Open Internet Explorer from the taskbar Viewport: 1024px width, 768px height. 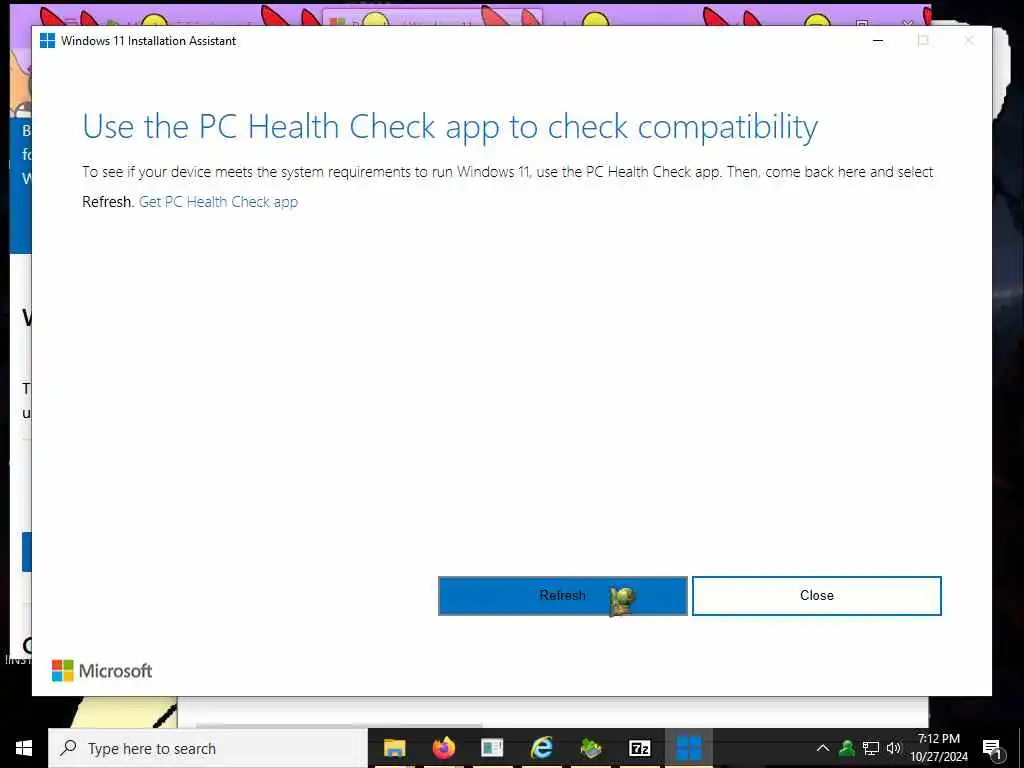point(541,748)
